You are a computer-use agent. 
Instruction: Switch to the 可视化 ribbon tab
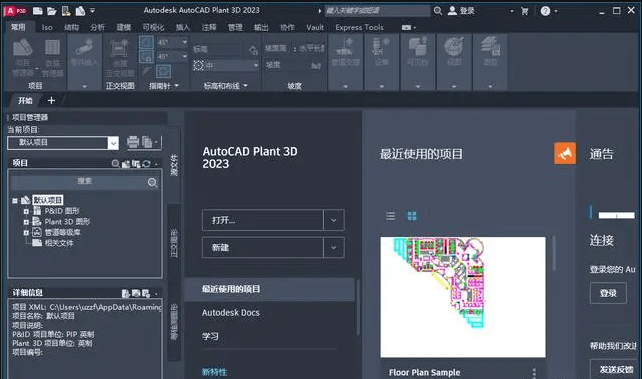click(x=153, y=27)
